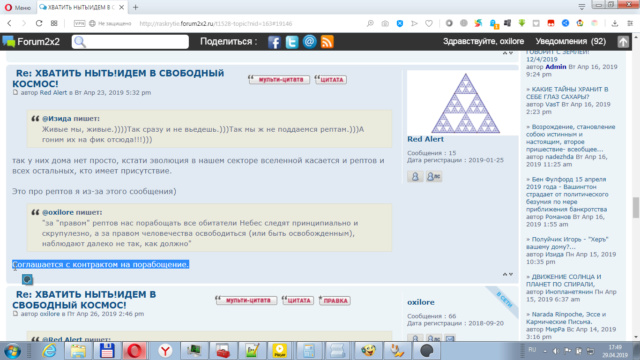Screen dimensions: 640x360
Task: Open the Opera Меню menu
Action: point(18,7)
